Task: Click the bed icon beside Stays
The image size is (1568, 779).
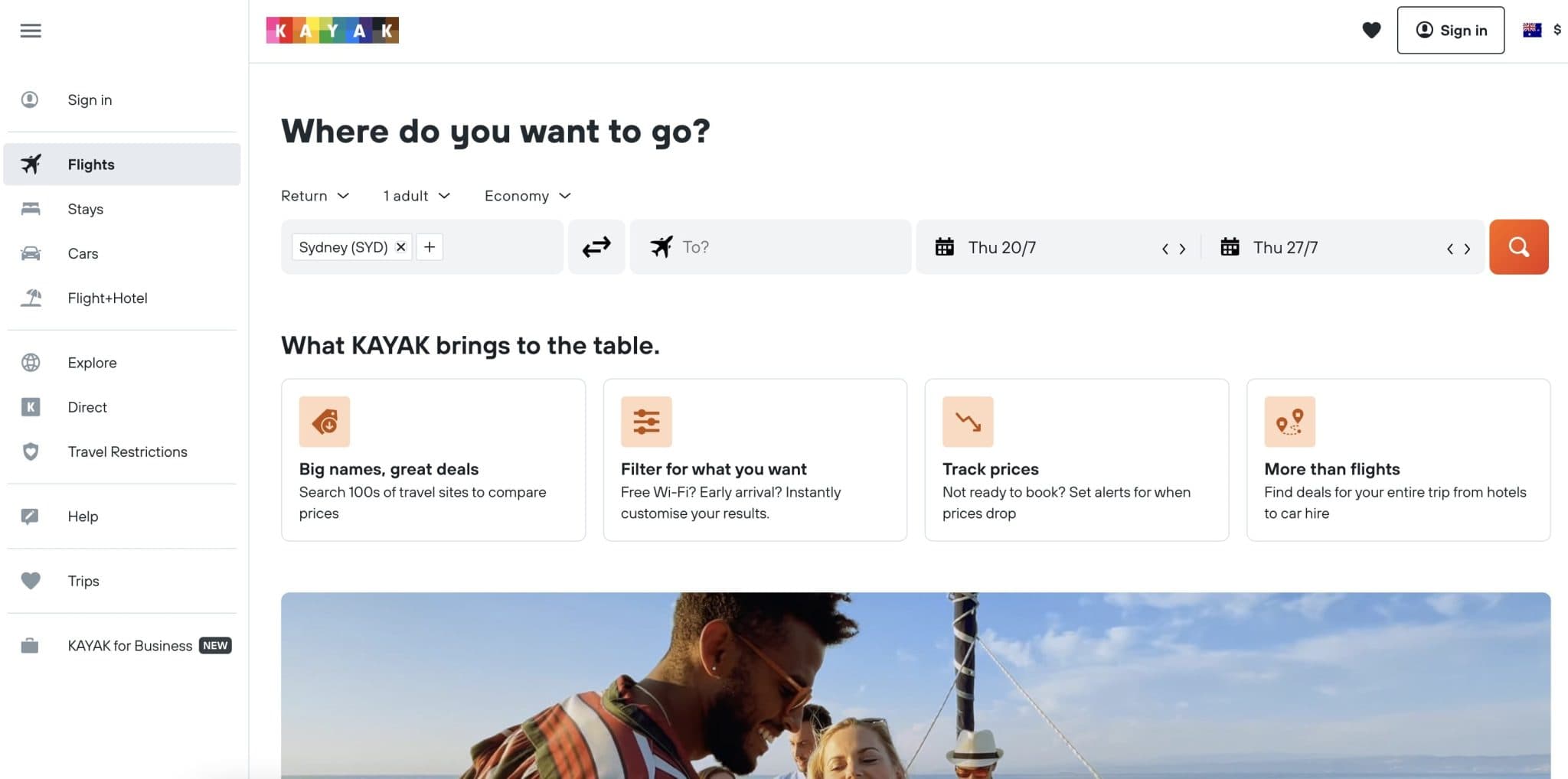Action: coord(31,209)
